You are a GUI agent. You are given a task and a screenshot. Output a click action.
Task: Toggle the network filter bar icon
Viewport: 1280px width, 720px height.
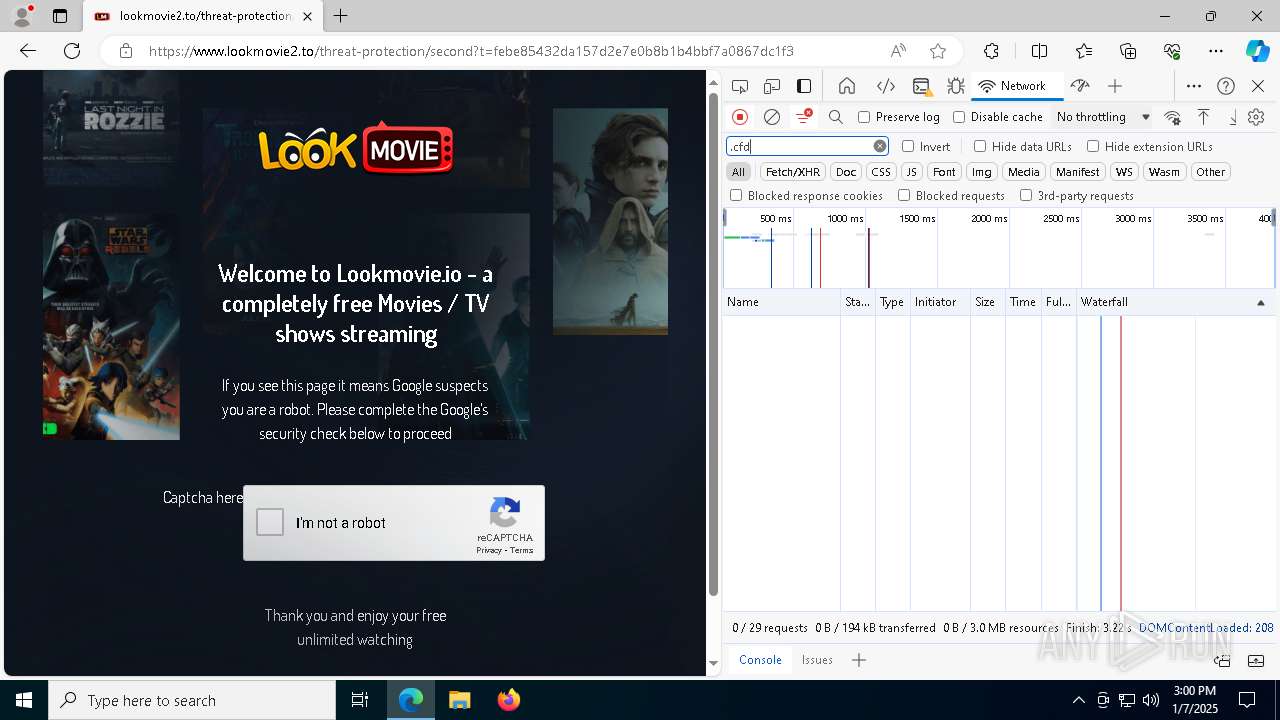[803, 117]
